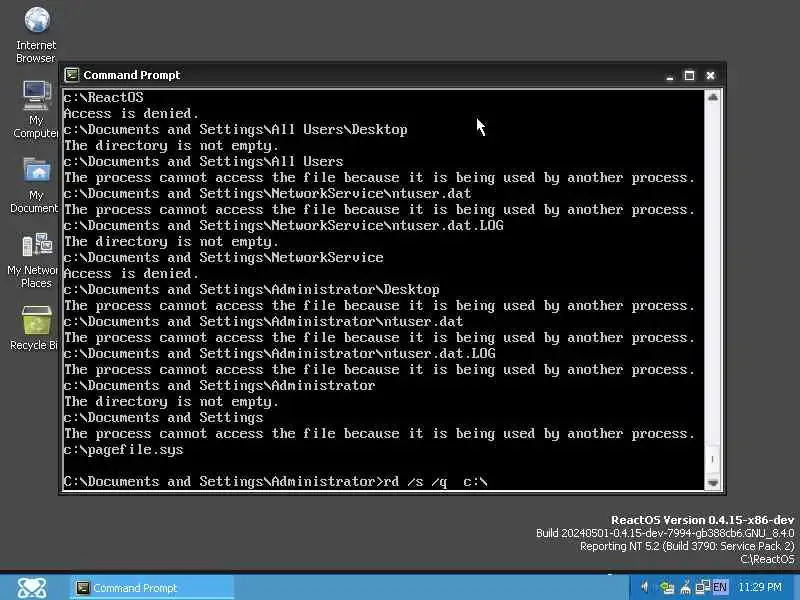Screen dimensions: 800x600
Task: Click the line ending 'NetworkService\ntuser.dat.LOG'
Action: [x=284, y=225]
